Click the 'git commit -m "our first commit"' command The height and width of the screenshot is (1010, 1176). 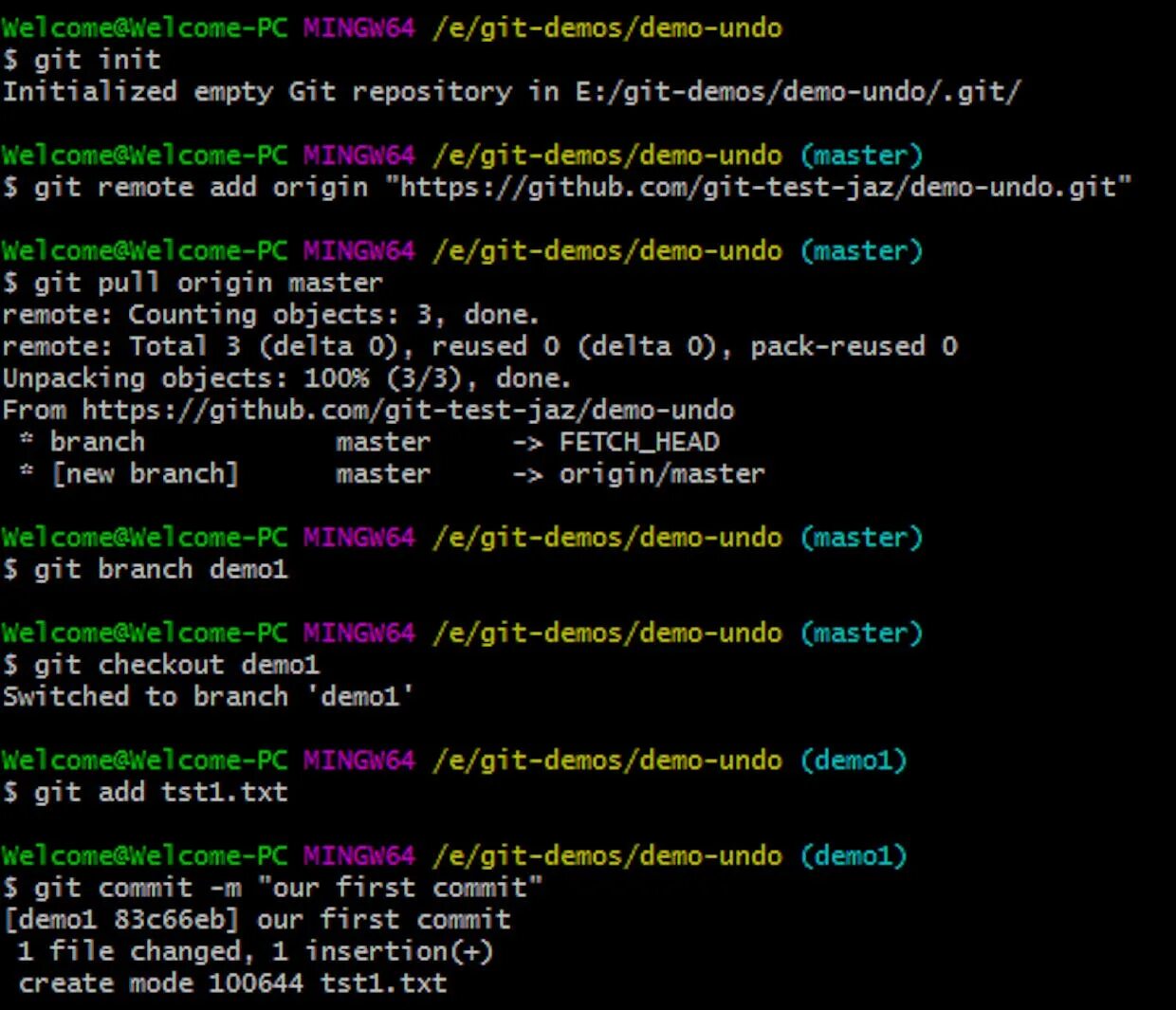tap(272, 888)
